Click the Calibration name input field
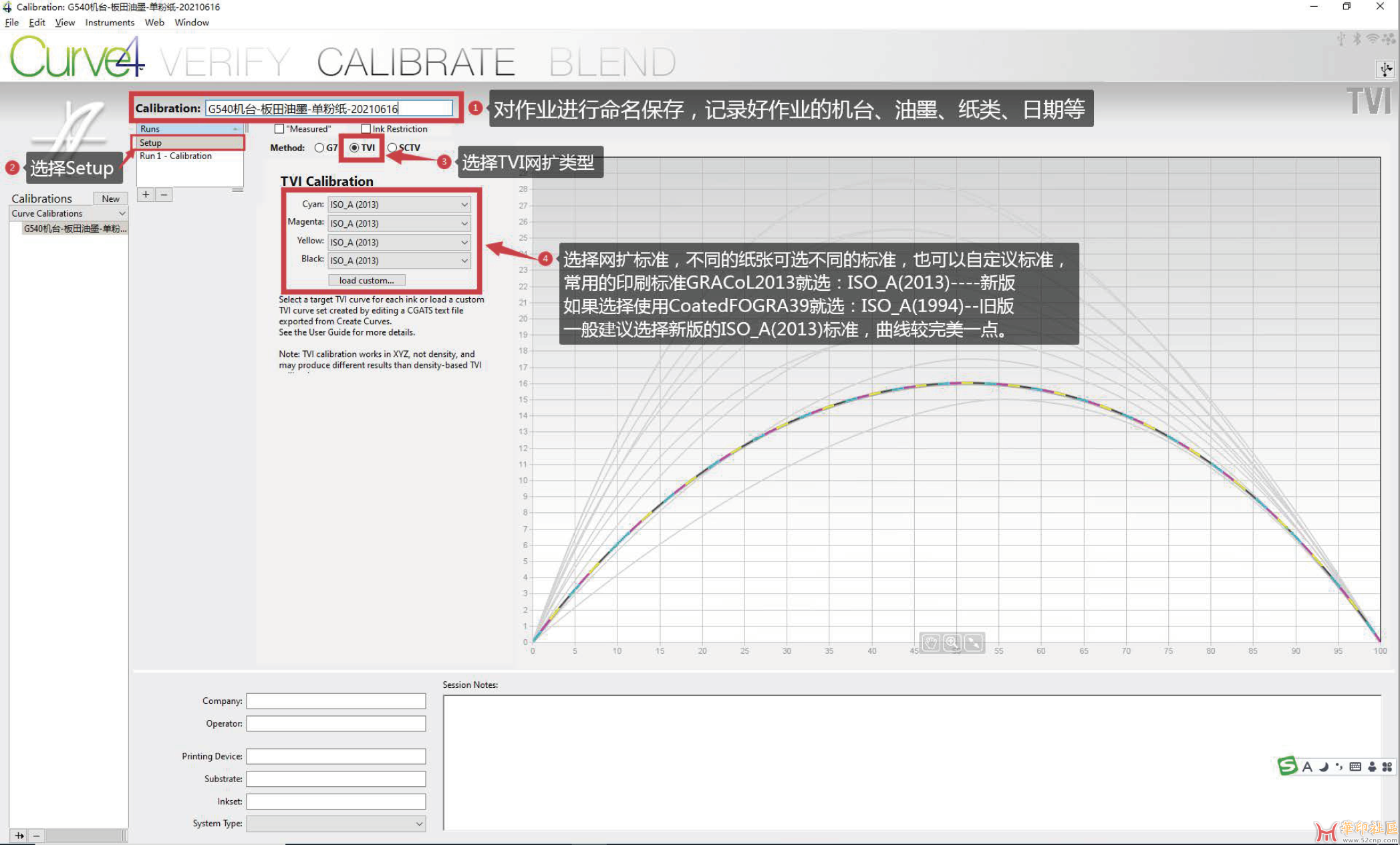Screen dimensions: 1400x845 point(329,108)
